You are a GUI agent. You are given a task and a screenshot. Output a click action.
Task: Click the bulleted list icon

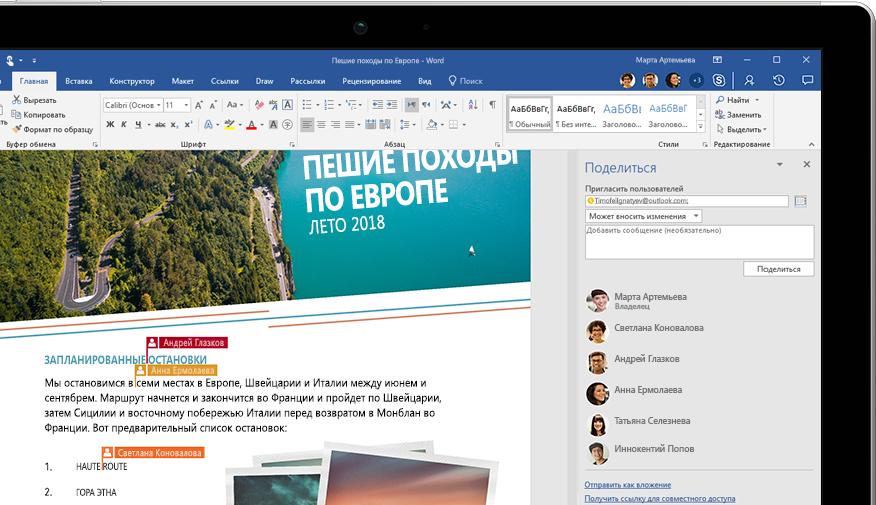coord(307,104)
